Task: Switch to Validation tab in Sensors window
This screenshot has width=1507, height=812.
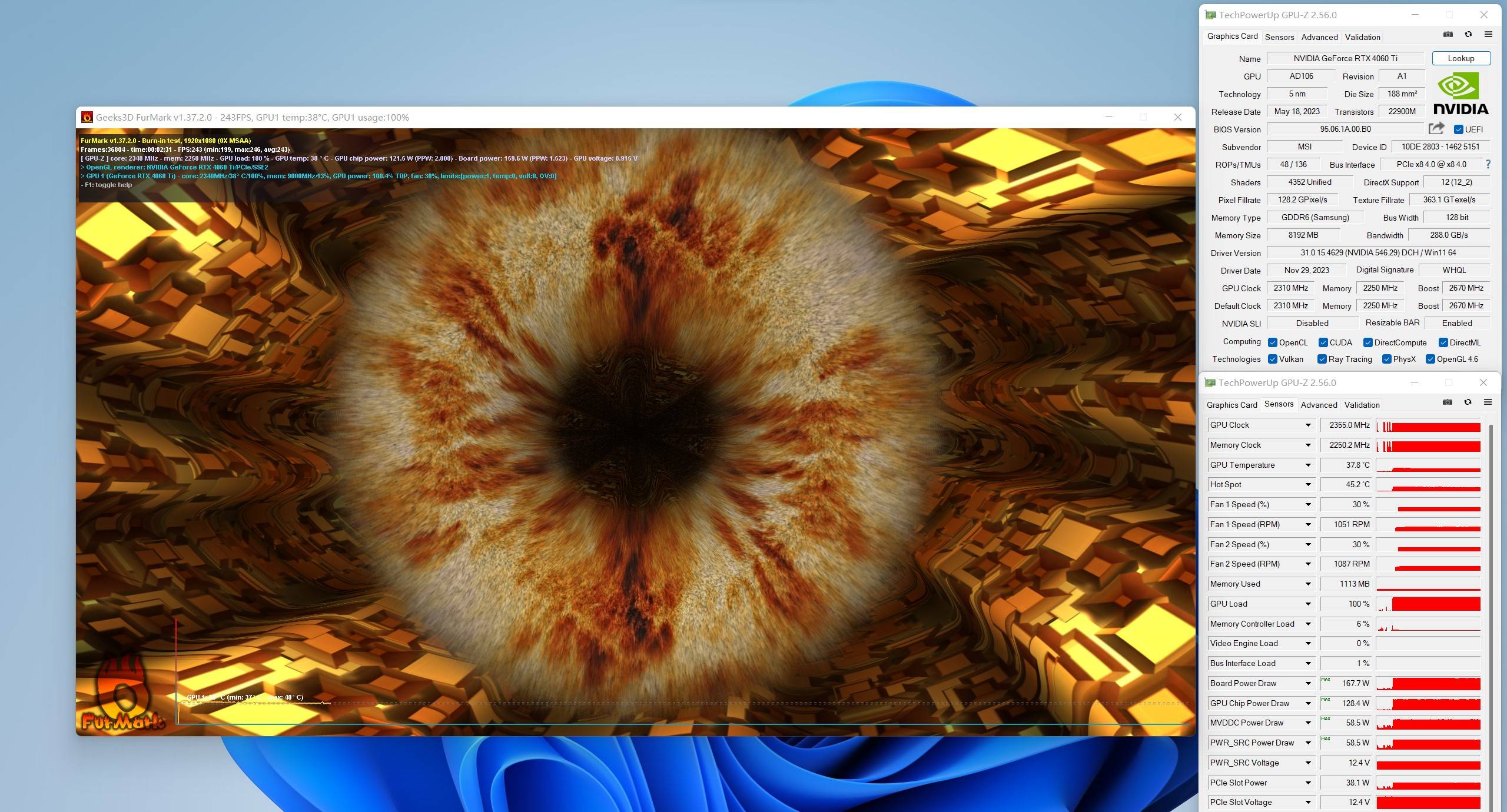Action: pyautogui.click(x=1362, y=405)
